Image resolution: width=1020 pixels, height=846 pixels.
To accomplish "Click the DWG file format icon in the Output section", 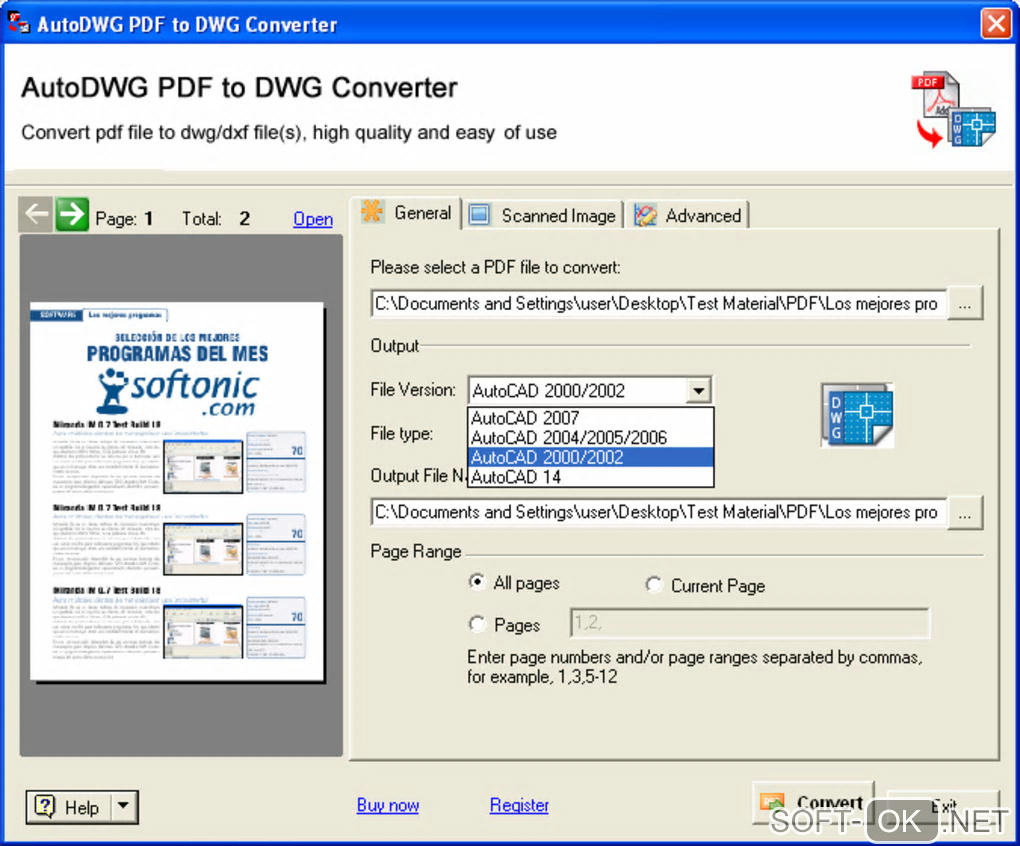I will tap(857, 415).
